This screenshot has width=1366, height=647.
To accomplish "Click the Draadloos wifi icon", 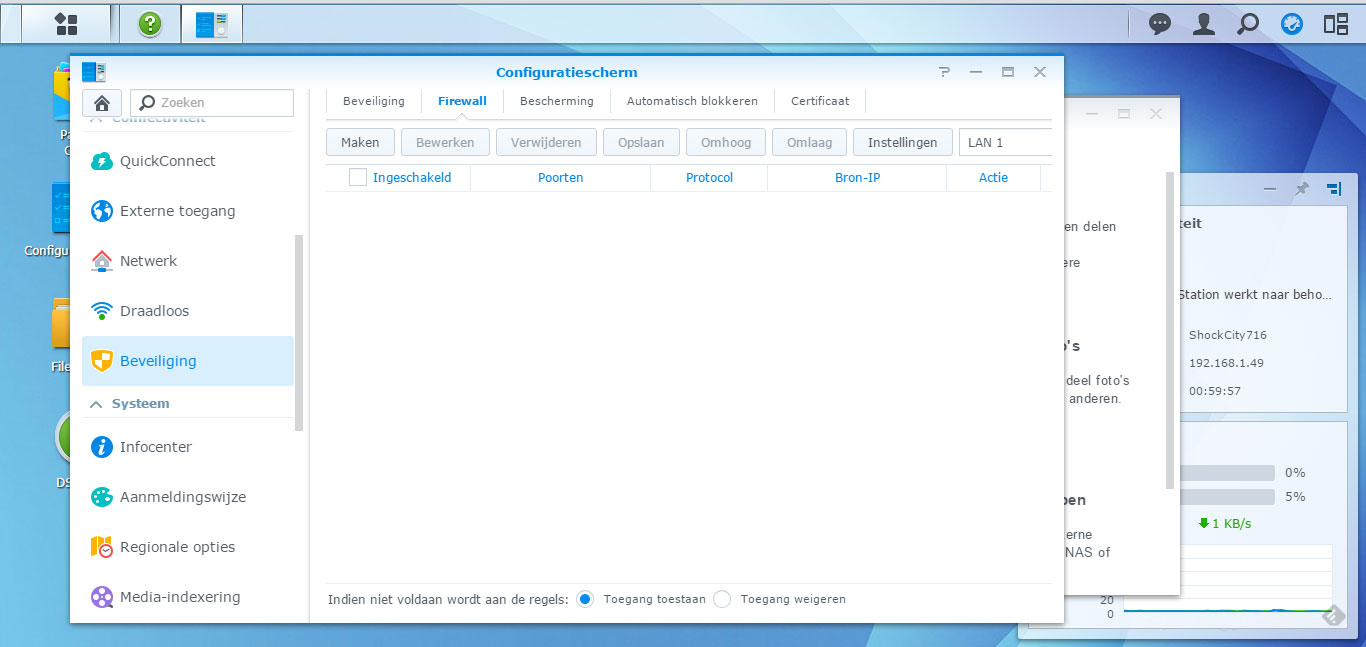I will coord(102,311).
